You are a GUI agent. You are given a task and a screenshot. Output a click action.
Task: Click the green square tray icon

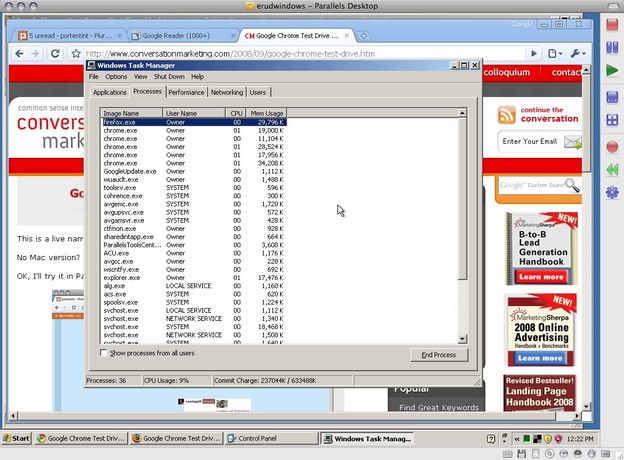click(526, 439)
